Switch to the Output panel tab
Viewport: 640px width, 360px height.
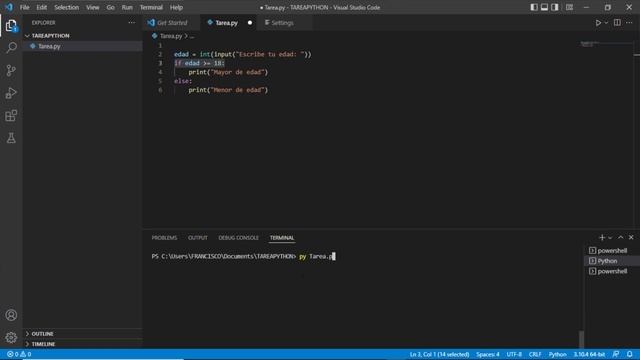198,238
